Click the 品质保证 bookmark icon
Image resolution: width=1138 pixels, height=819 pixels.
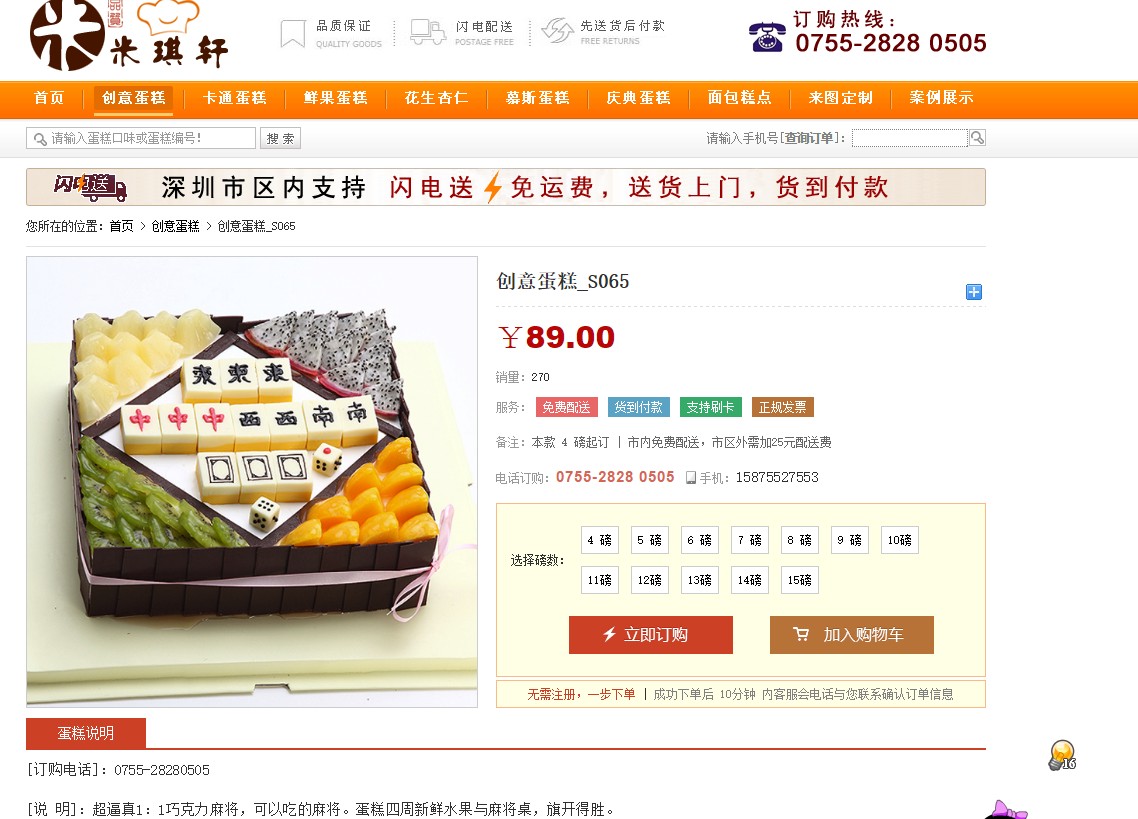292,33
